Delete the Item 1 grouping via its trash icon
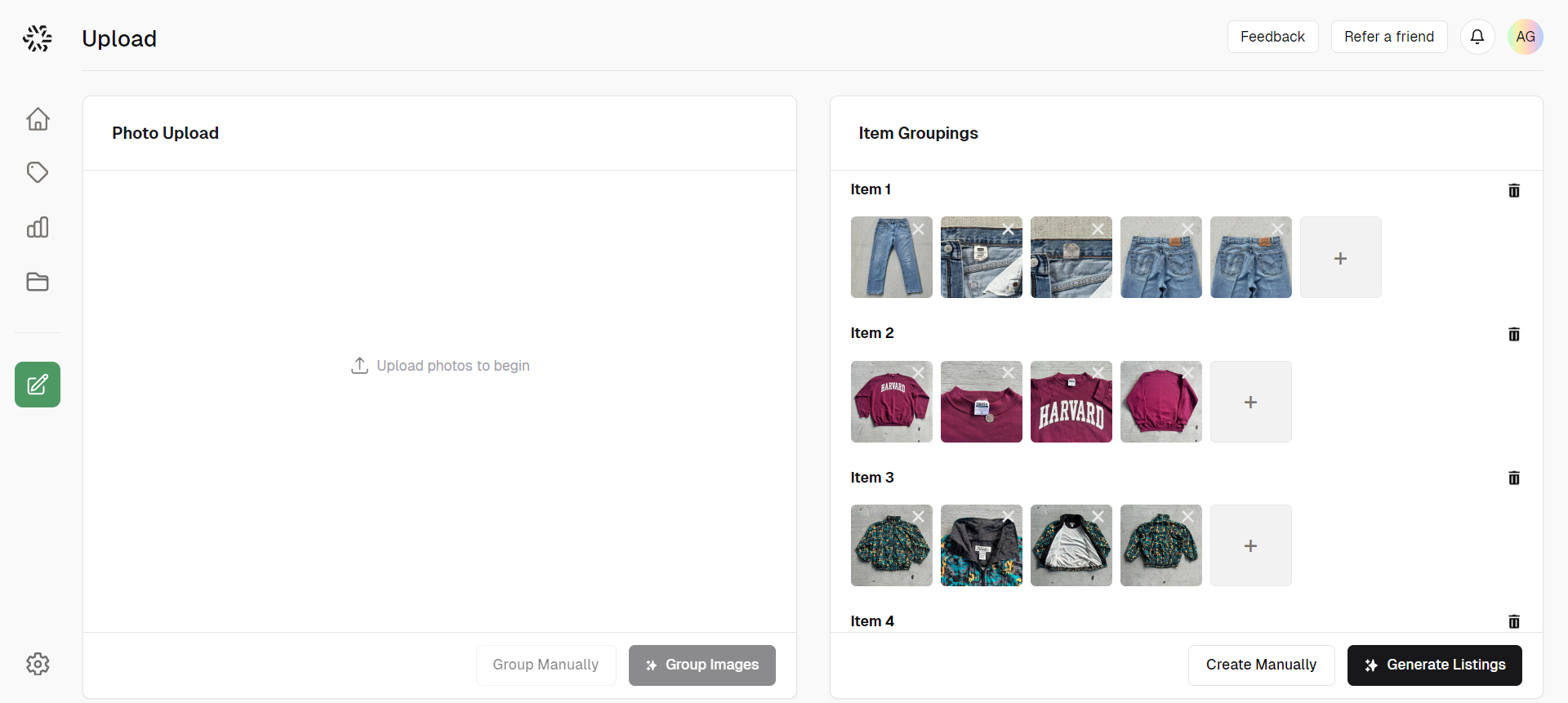 [1514, 190]
